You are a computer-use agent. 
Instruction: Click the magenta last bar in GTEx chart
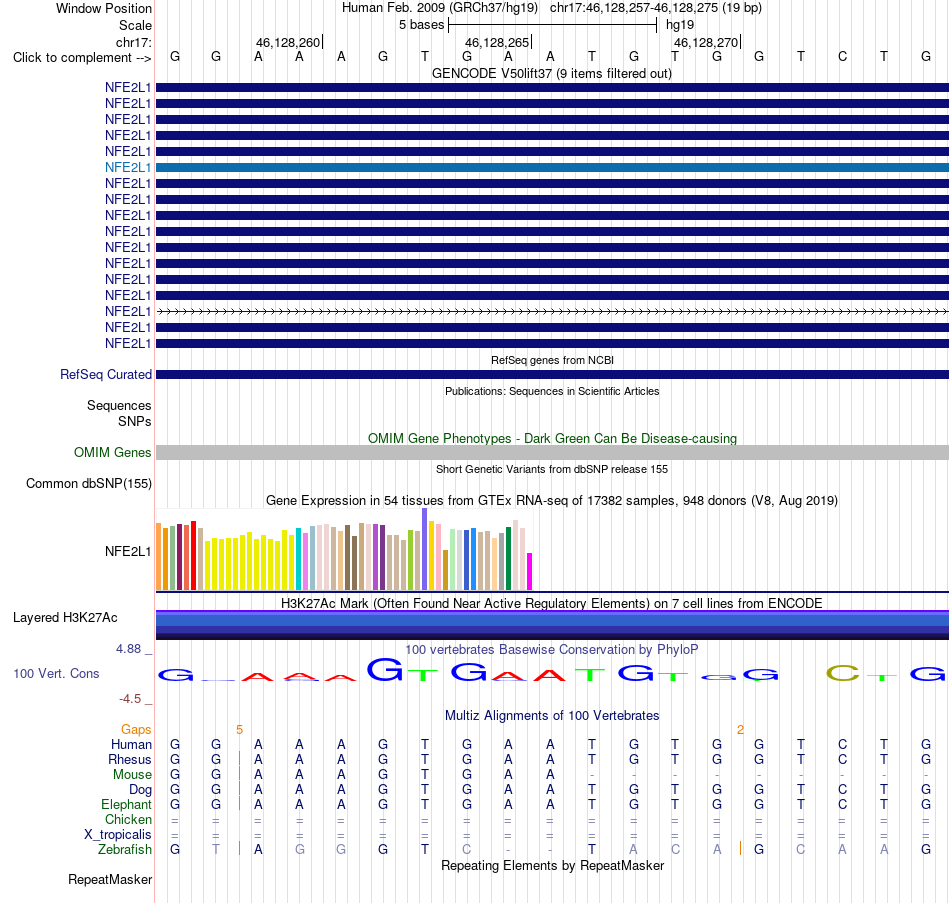[x=530, y=571]
